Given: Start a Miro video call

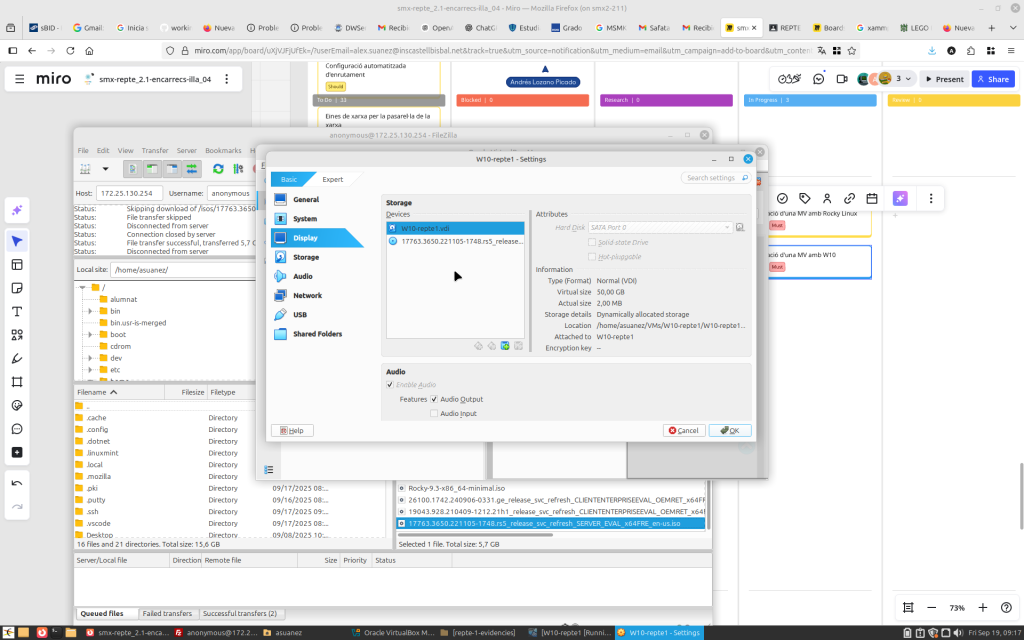Looking at the screenshot, I should (842, 79).
